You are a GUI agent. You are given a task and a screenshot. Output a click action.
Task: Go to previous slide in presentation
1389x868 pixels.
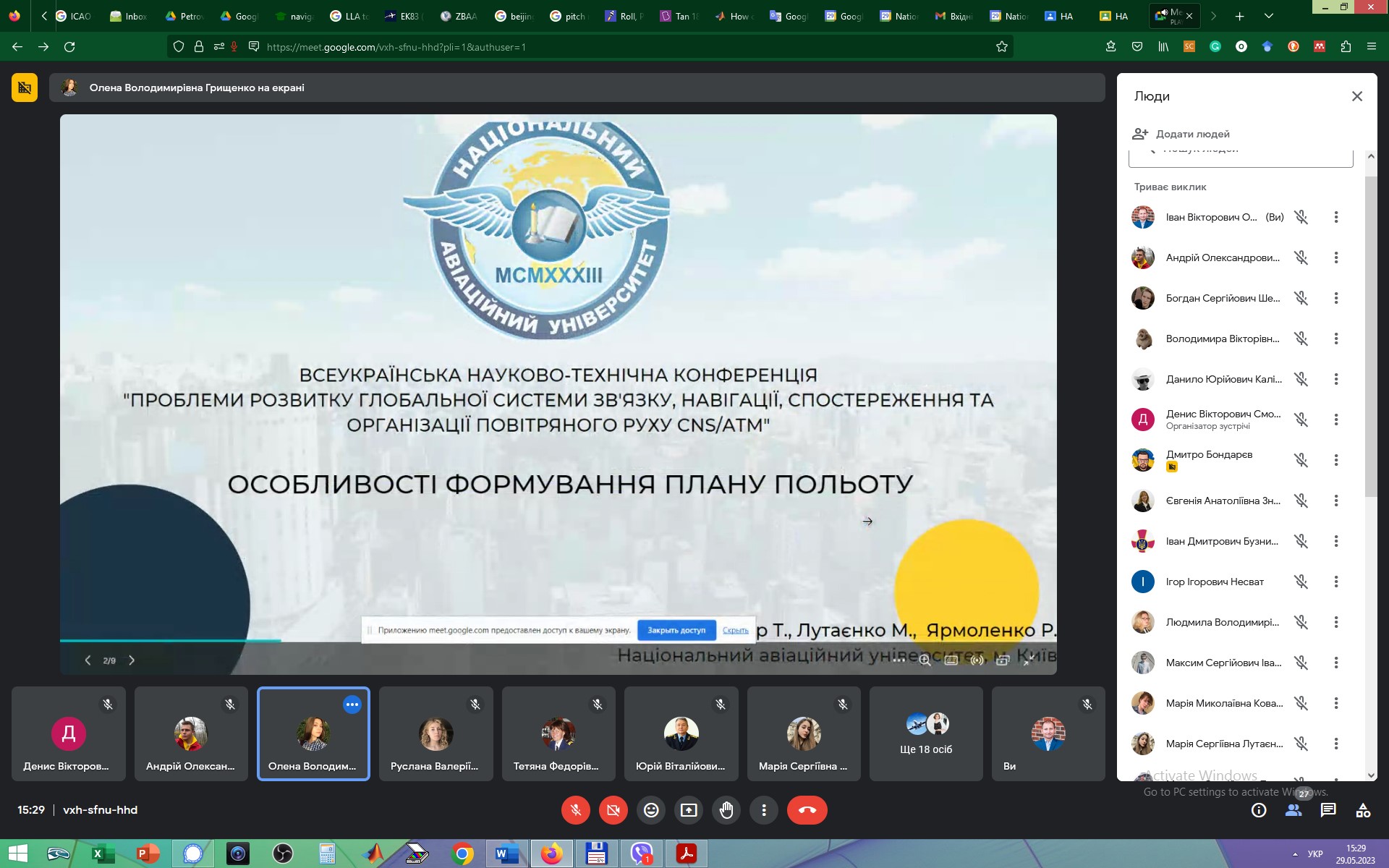88,660
